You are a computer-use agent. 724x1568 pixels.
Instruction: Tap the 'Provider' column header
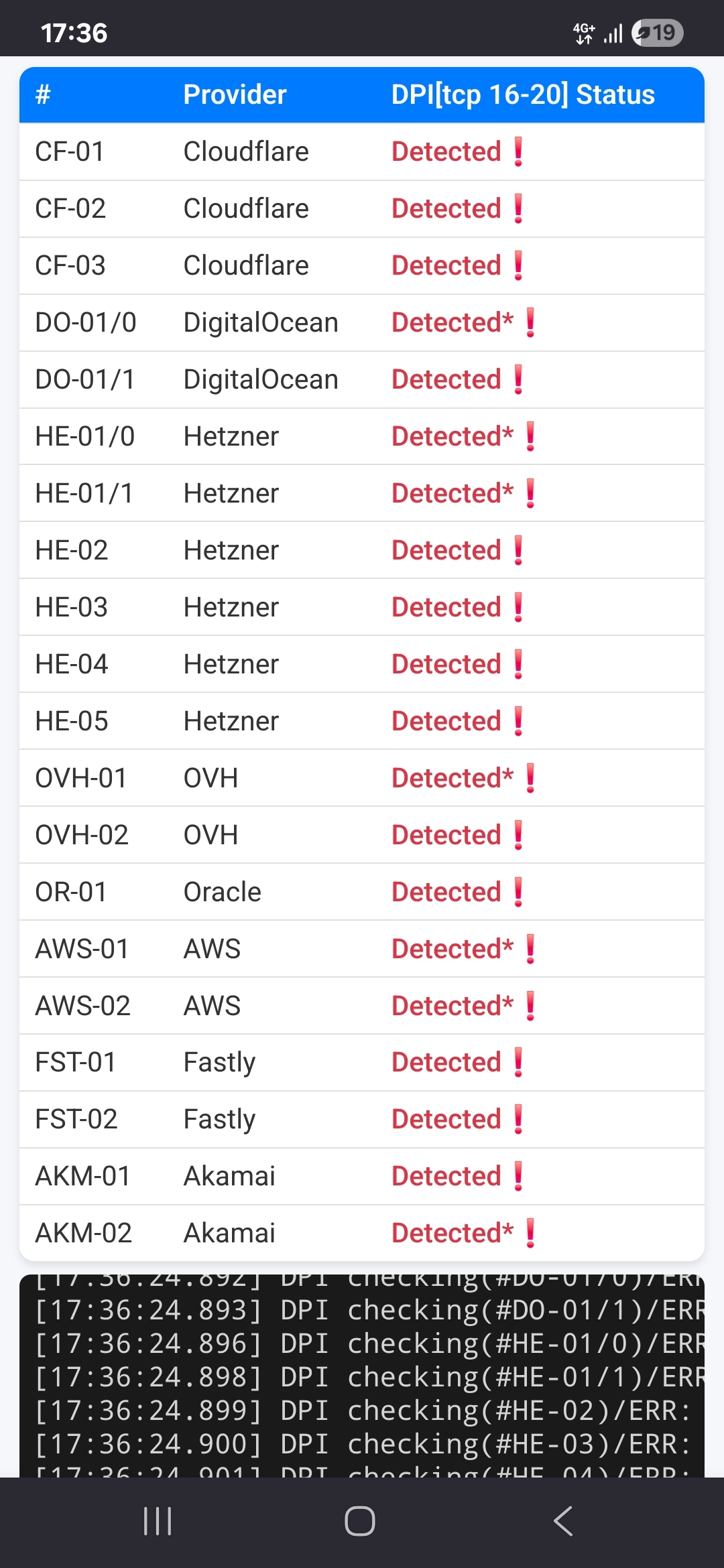coord(235,94)
